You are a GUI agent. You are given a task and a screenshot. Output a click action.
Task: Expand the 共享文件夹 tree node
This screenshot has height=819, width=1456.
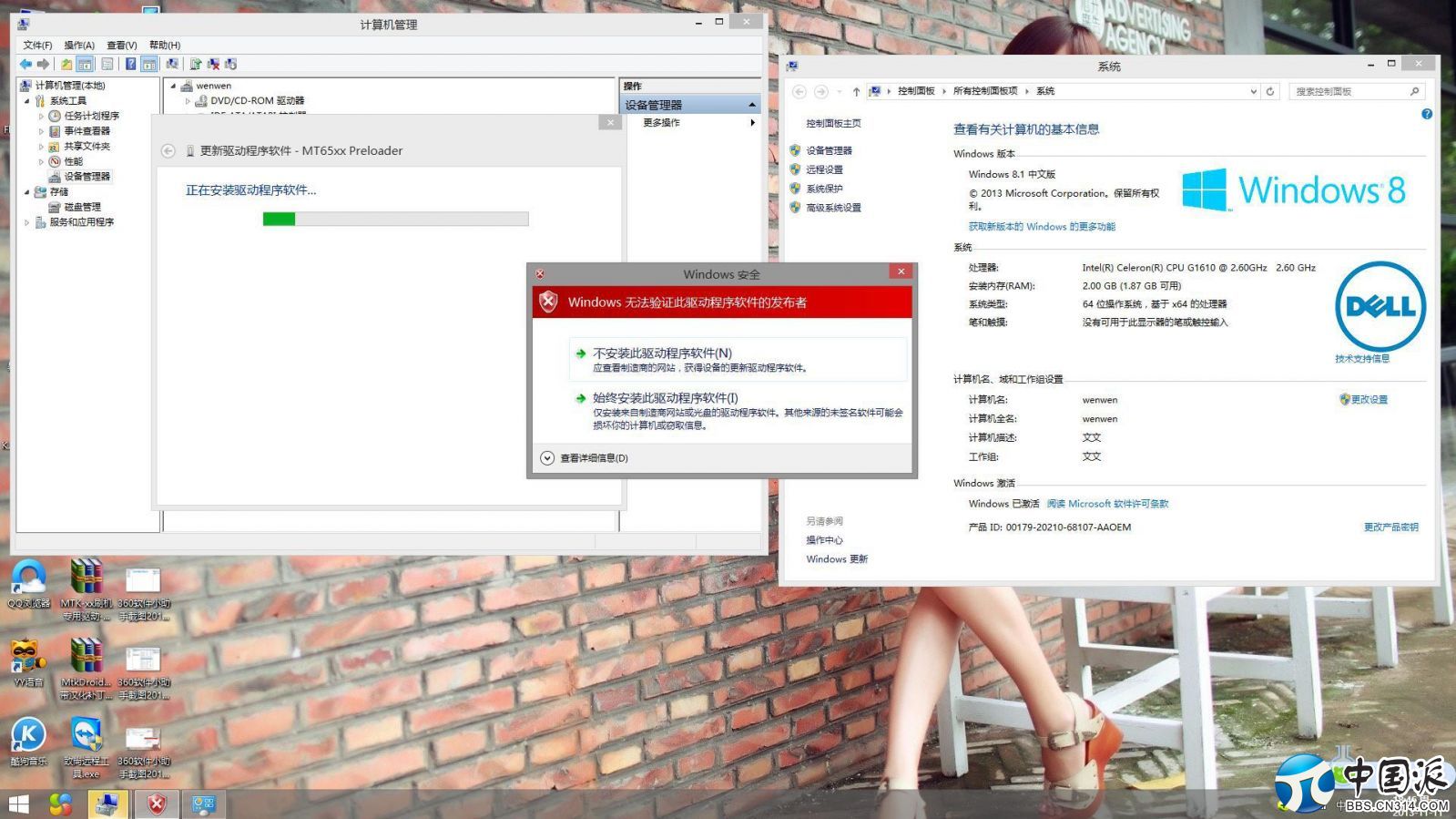[x=41, y=147]
